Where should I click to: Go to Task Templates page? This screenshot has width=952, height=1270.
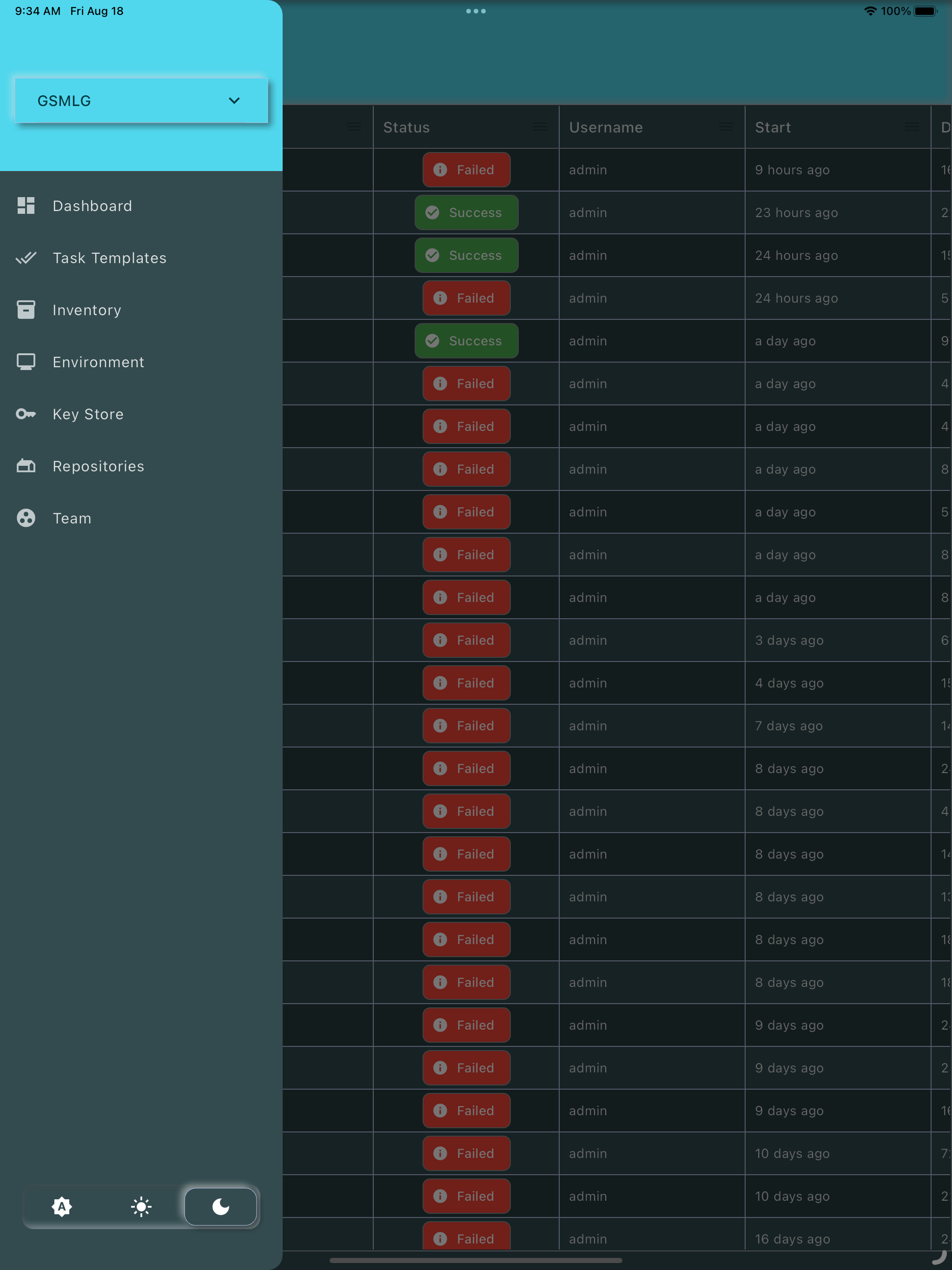pyautogui.click(x=109, y=258)
